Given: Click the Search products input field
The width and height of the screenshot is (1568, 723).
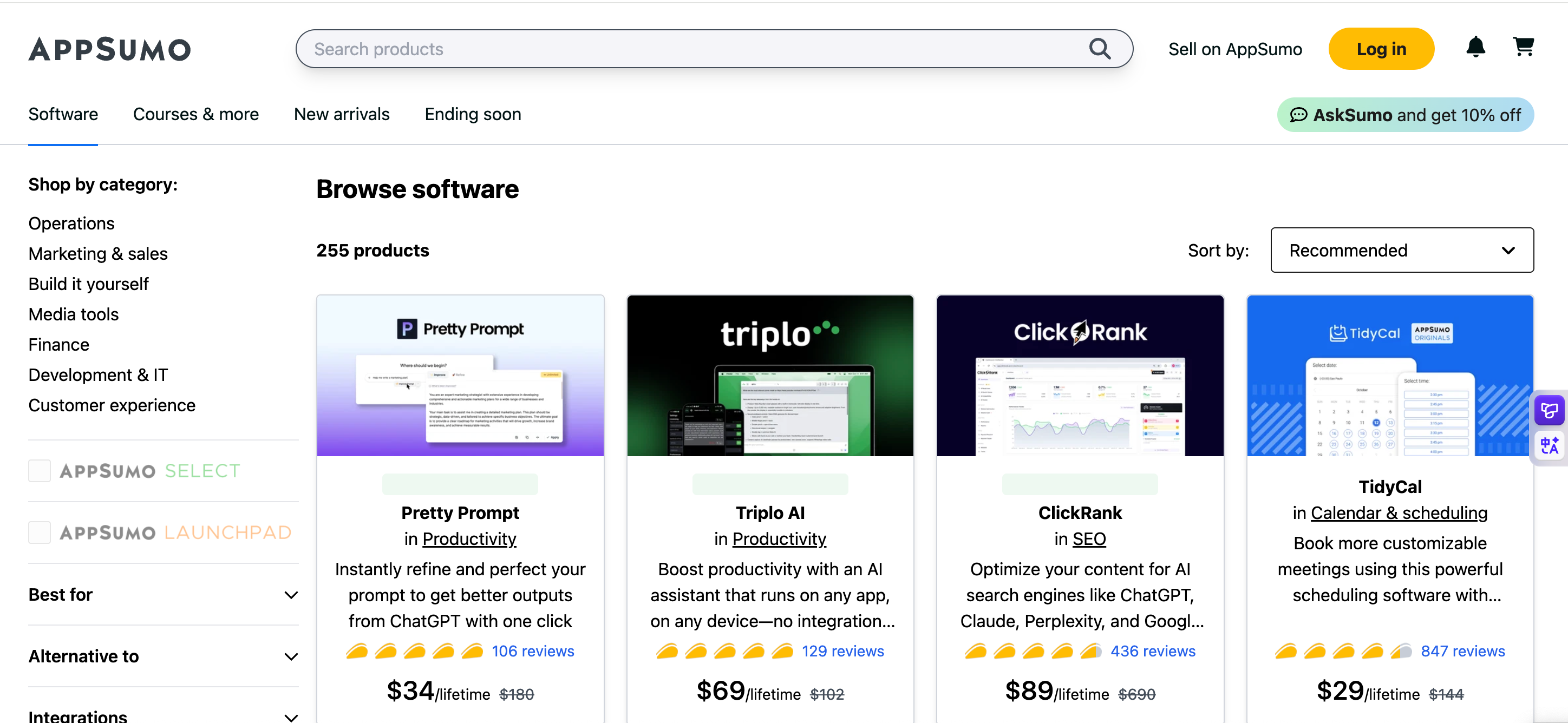Looking at the screenshot, I should click(x=714, y=49).
